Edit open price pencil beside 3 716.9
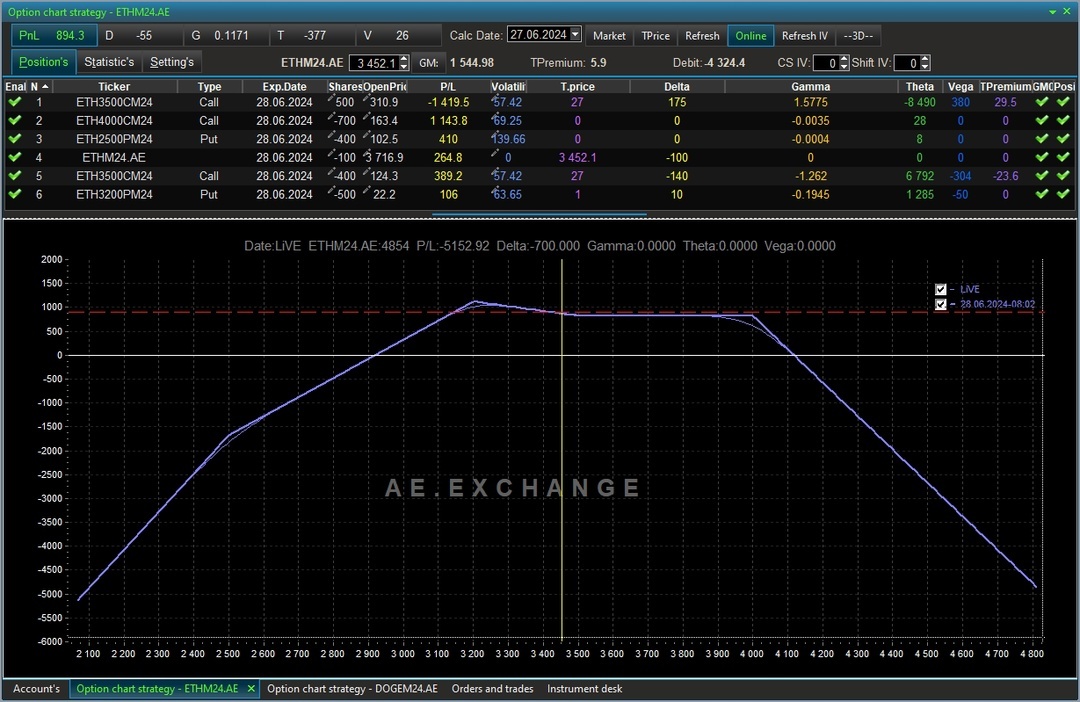The width and height of the screenshot is (1080, 702). pos(366,154)
